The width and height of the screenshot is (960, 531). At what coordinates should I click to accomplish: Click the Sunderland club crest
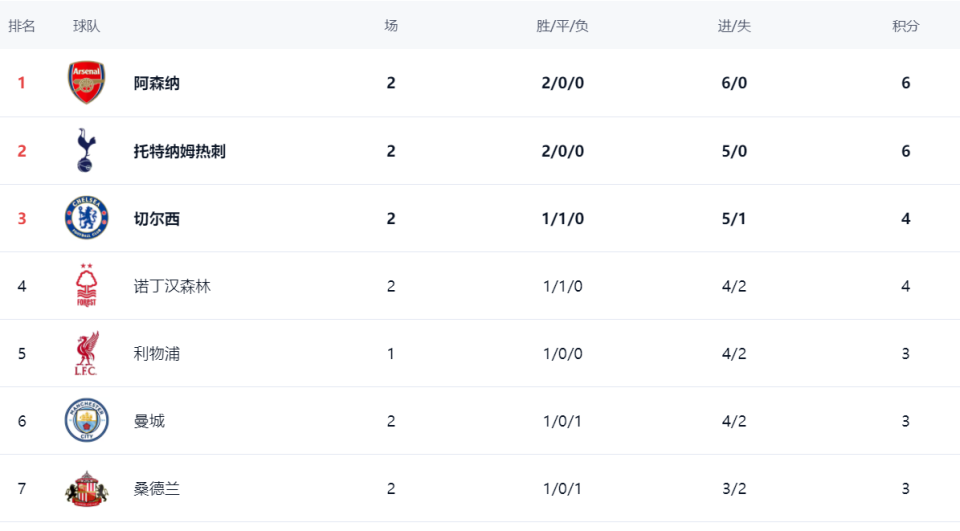pyautogui.click(x=86, y=489)
